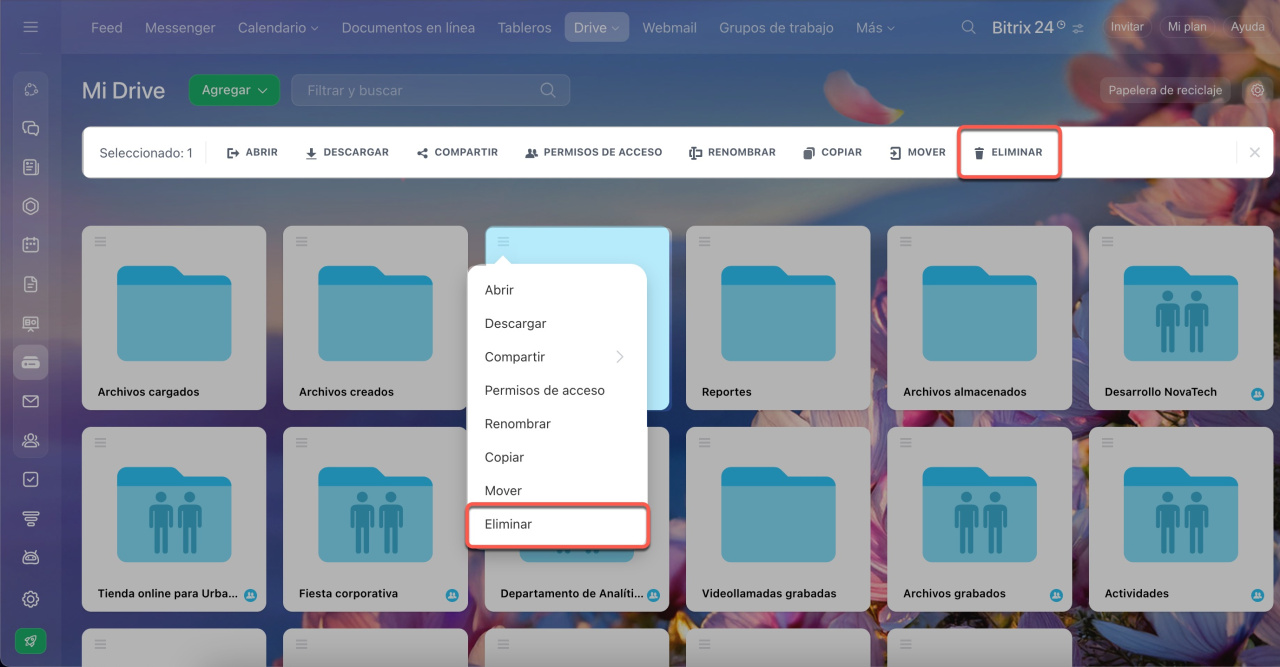Open the card menu on Archivos cargados
1280x667 pixels.
click(100, 241)
